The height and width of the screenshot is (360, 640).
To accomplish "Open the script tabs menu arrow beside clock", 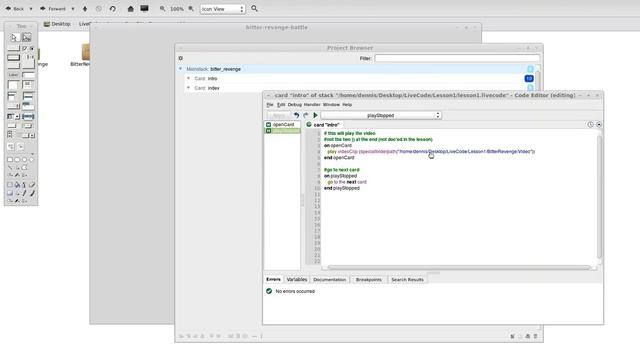I will (599, 124).
